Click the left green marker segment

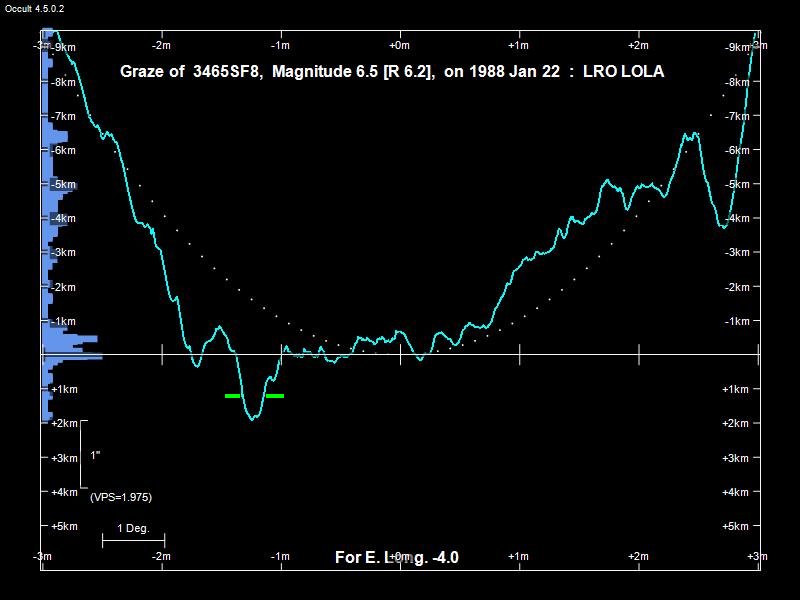pos(234,396)
